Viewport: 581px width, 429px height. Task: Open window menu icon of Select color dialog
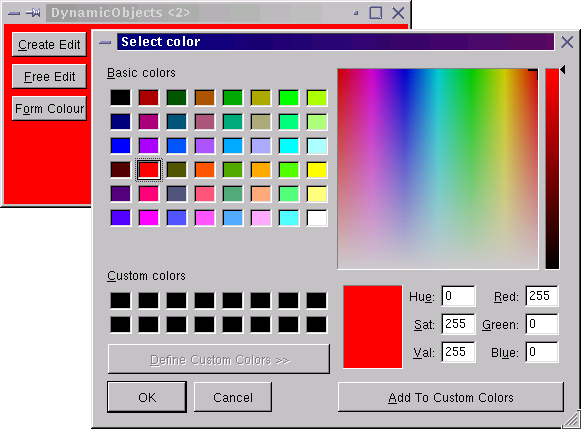pos(105,42)
